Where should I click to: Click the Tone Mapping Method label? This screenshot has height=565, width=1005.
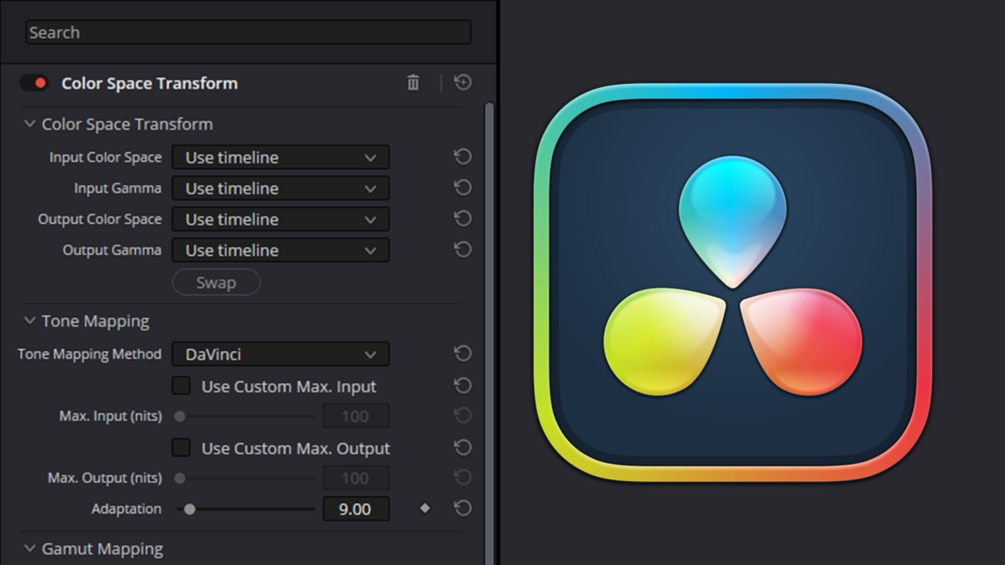(x=90, y=354)
